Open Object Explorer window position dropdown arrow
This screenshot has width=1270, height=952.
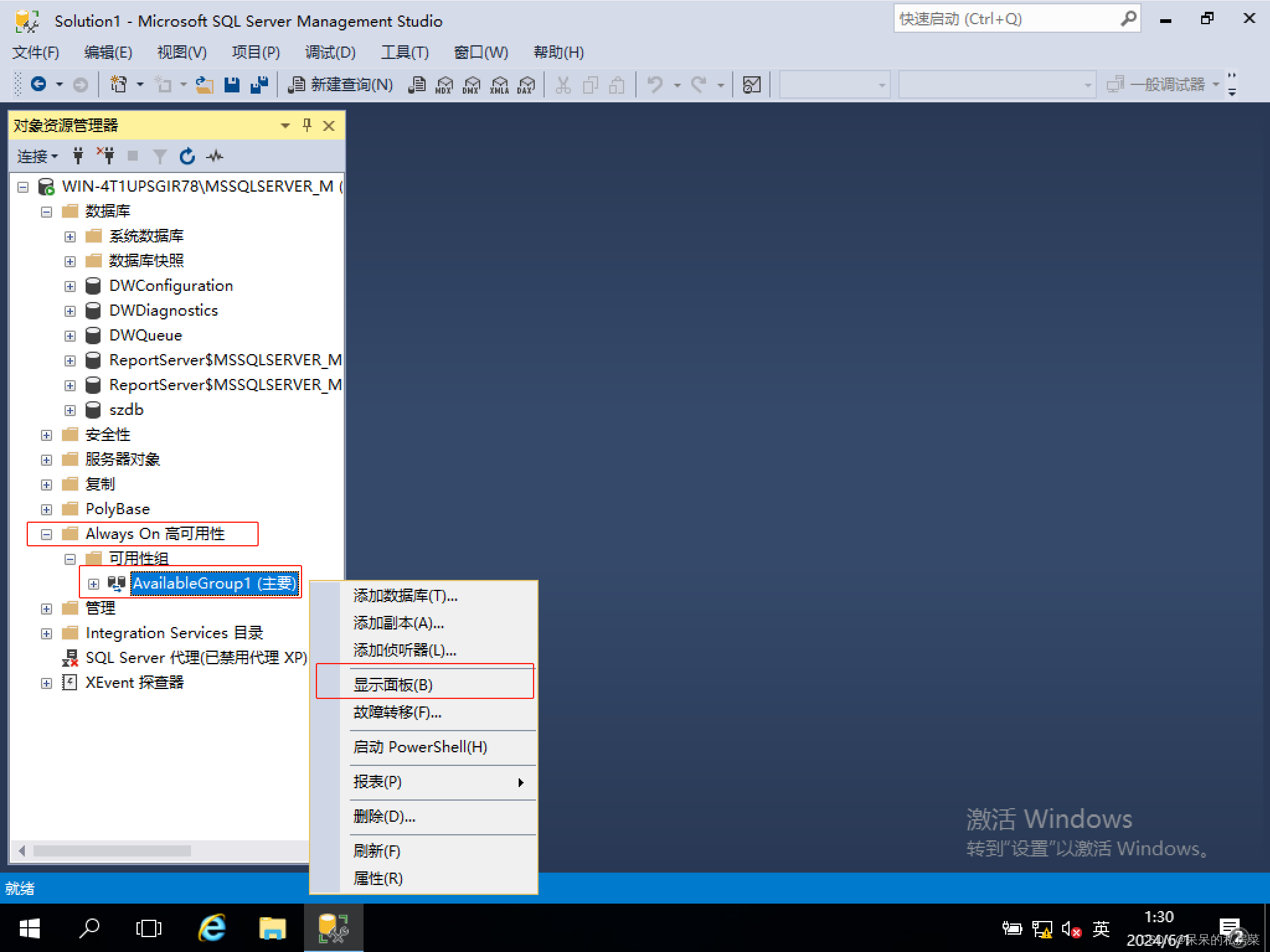coord(285,126)
